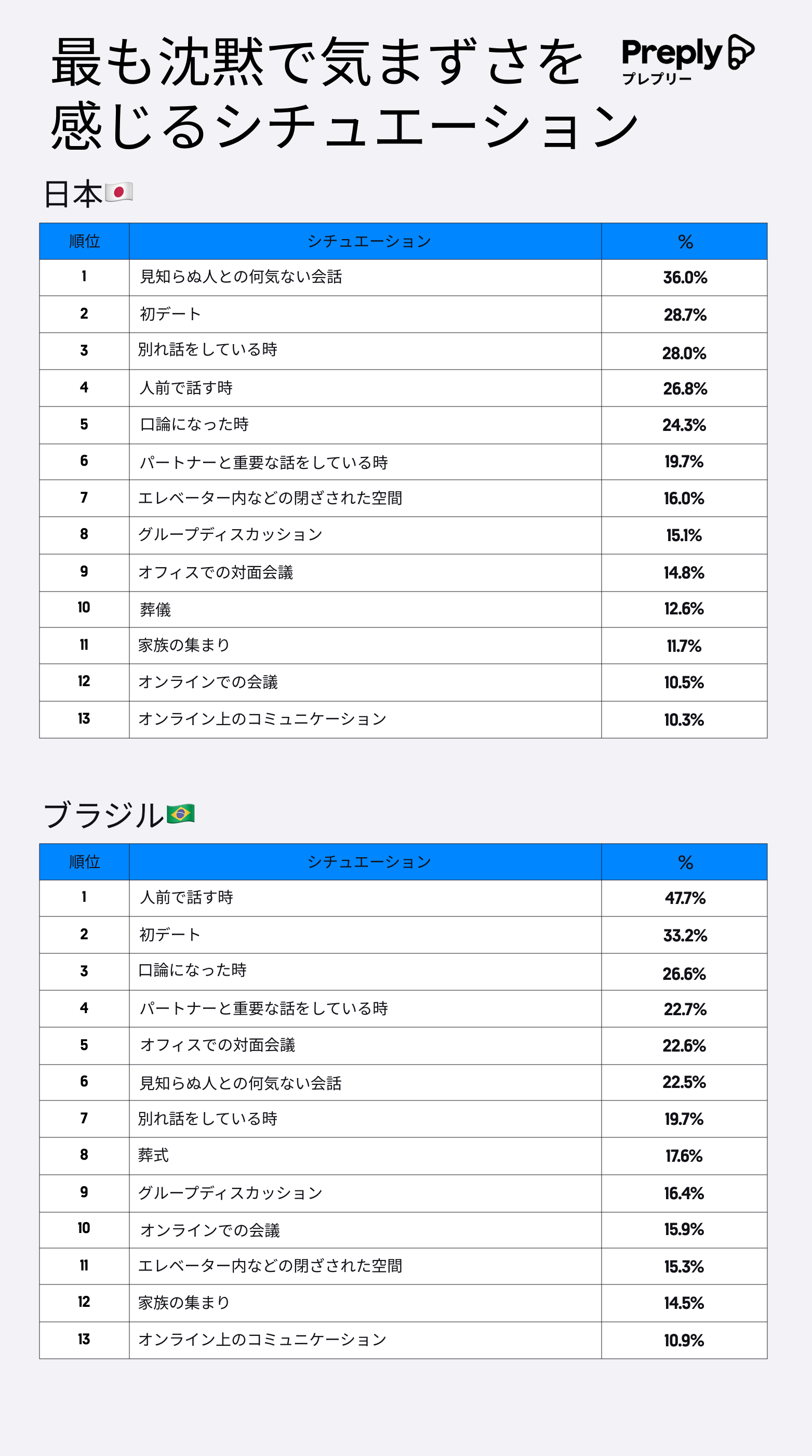Image resolution: width=812 pixels, height=1456 pixels.
Task: Select the 日本 section heading
Action: [73, 194]
